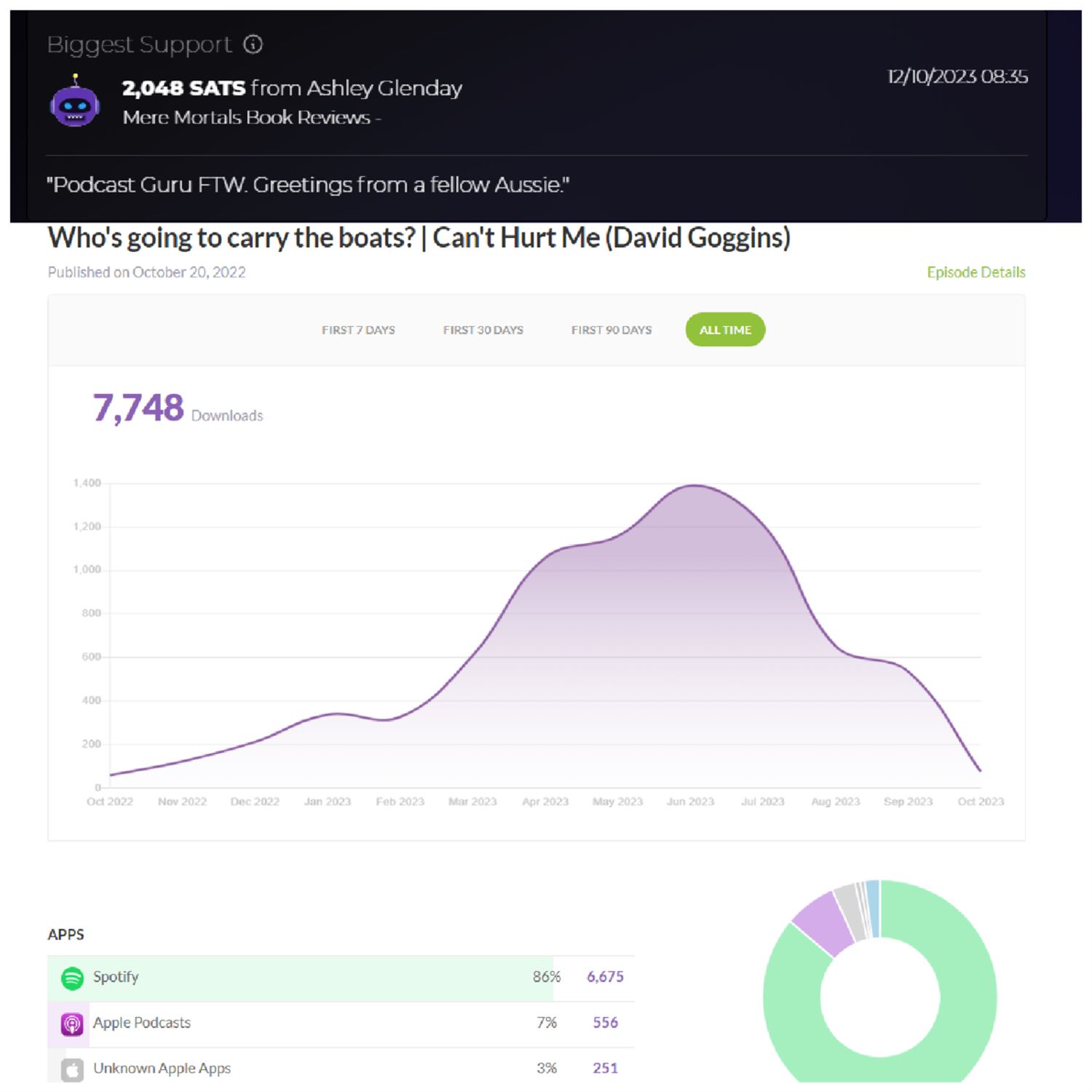Select the First 90 Days tab
Image resolution: width=1092 pixels, height=1092 pixels.
(612, 330)
